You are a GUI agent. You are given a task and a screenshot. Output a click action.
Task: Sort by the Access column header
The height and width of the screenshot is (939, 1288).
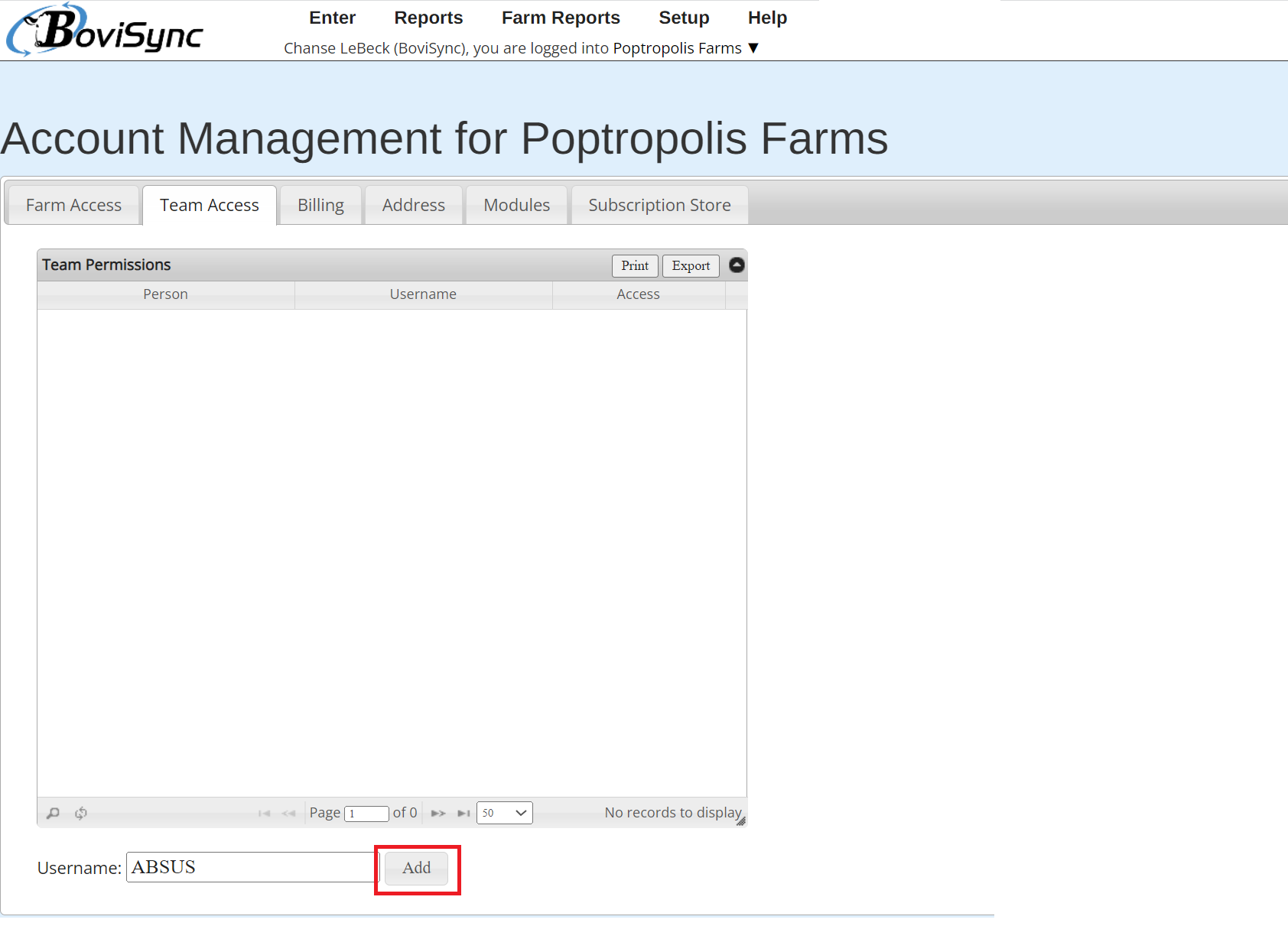tap(639, 294)
